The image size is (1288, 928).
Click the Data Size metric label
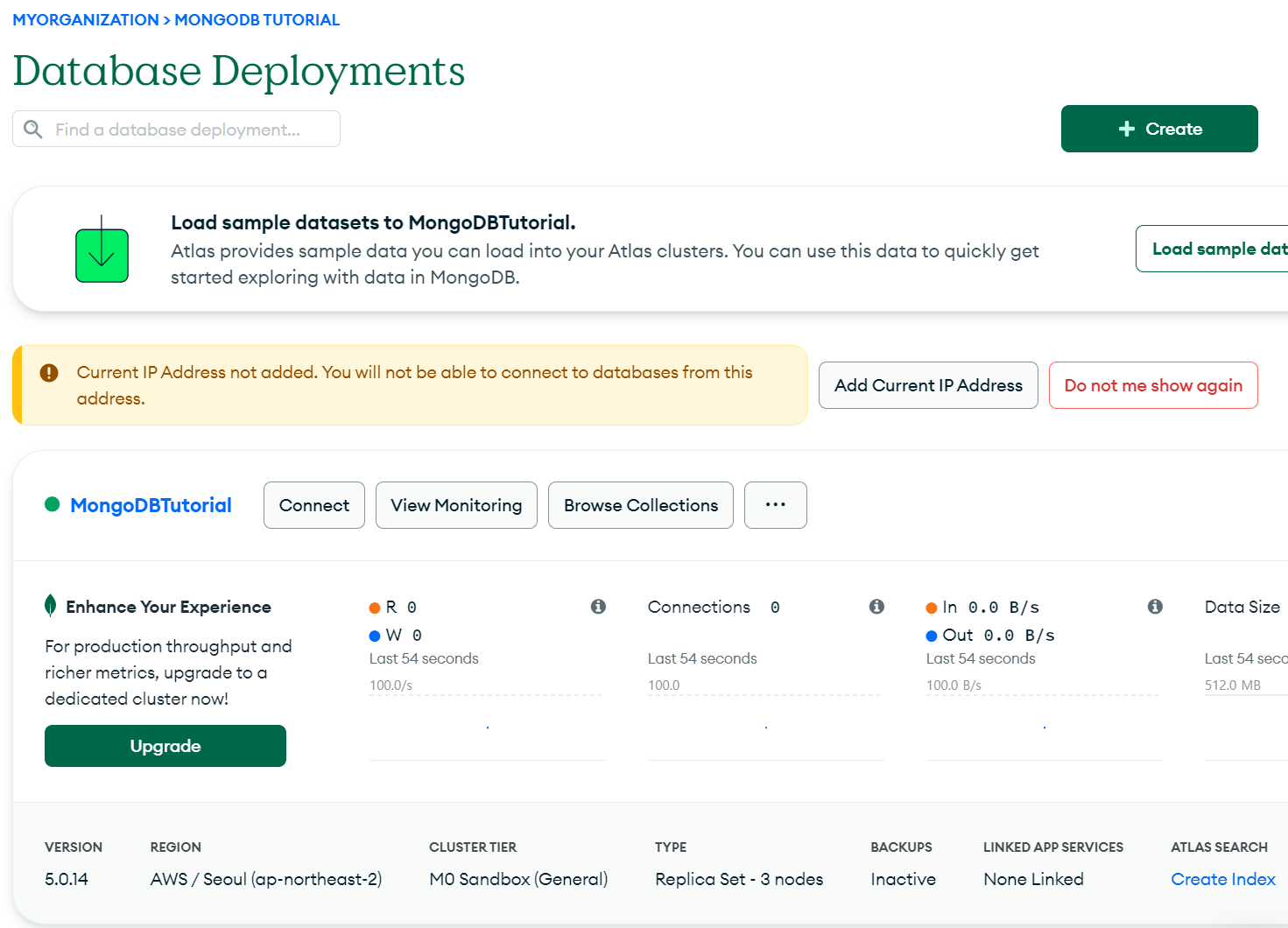coord(1242,607)
